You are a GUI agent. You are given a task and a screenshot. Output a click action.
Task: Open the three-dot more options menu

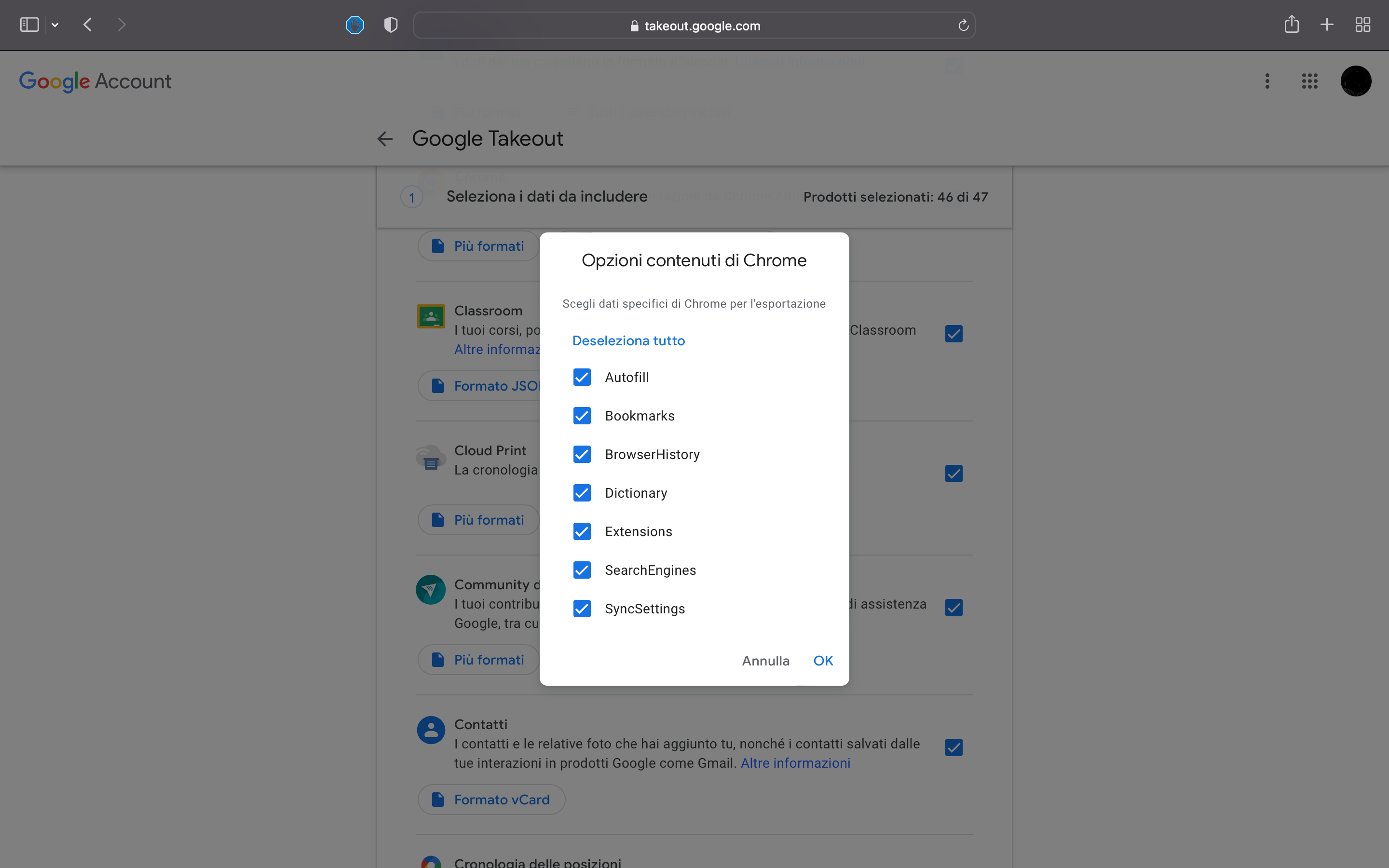1267,81
